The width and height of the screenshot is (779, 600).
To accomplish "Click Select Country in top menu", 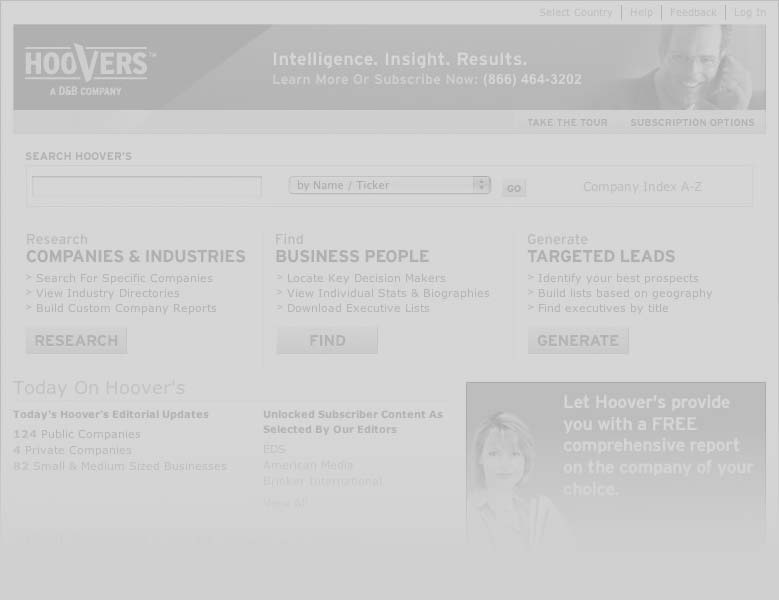I will coord(575,13).
